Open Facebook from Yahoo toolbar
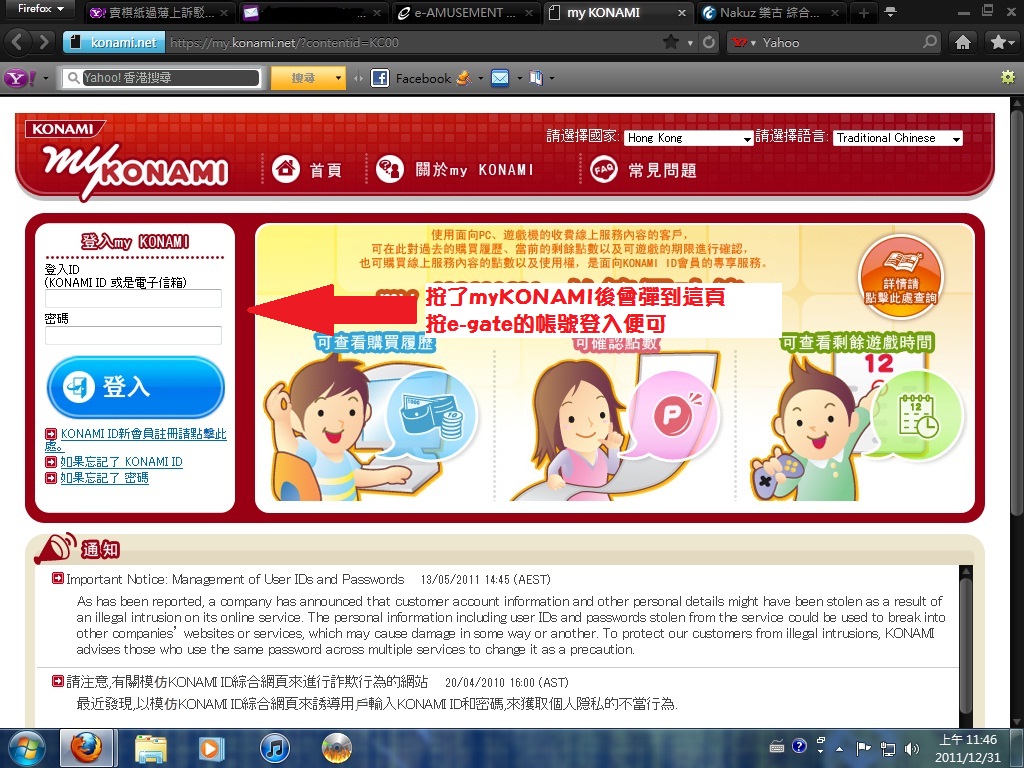 point(411,78)
